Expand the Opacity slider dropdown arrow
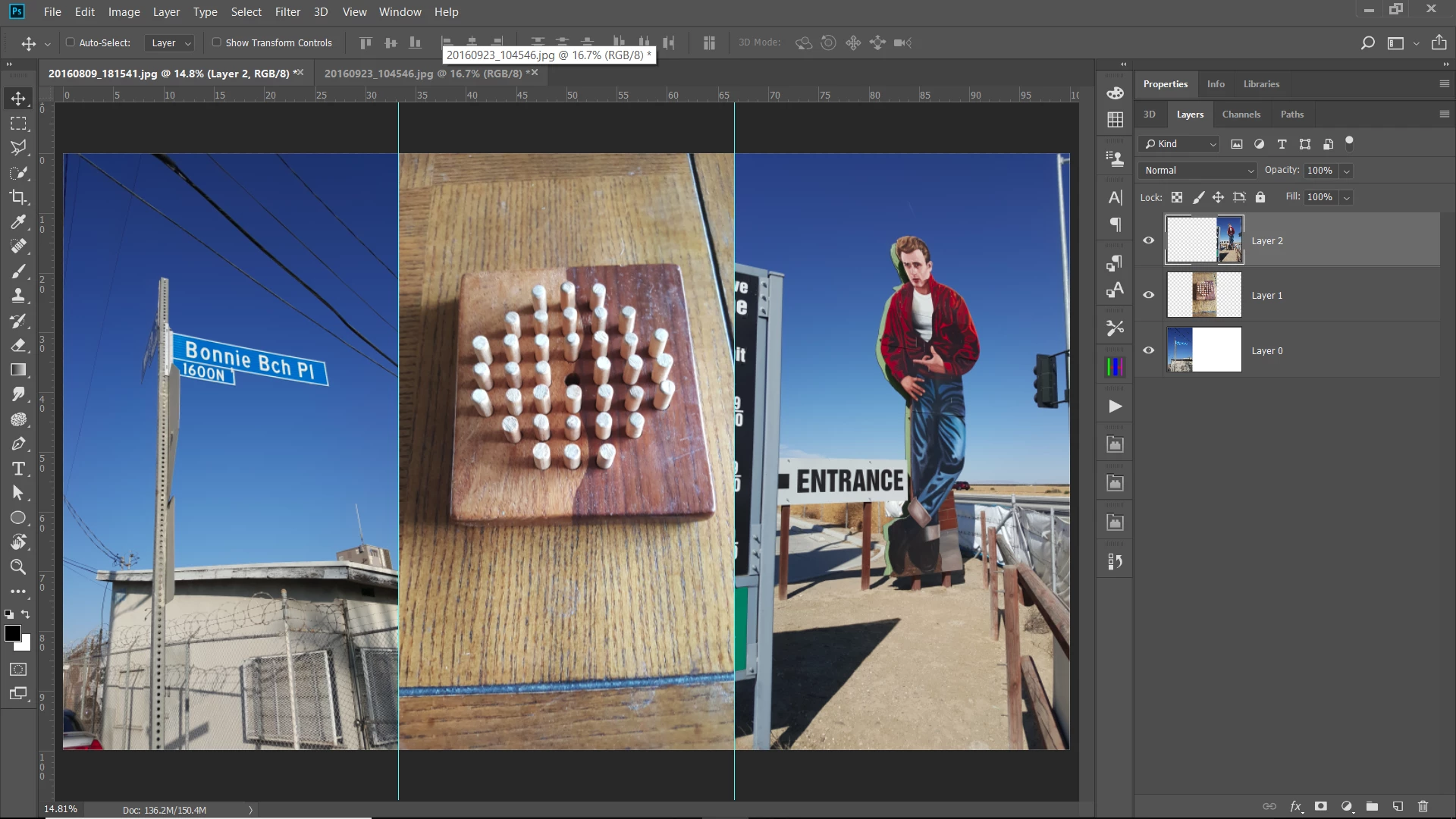The height and width of the screenshot is (819, 1456). 1347,171
